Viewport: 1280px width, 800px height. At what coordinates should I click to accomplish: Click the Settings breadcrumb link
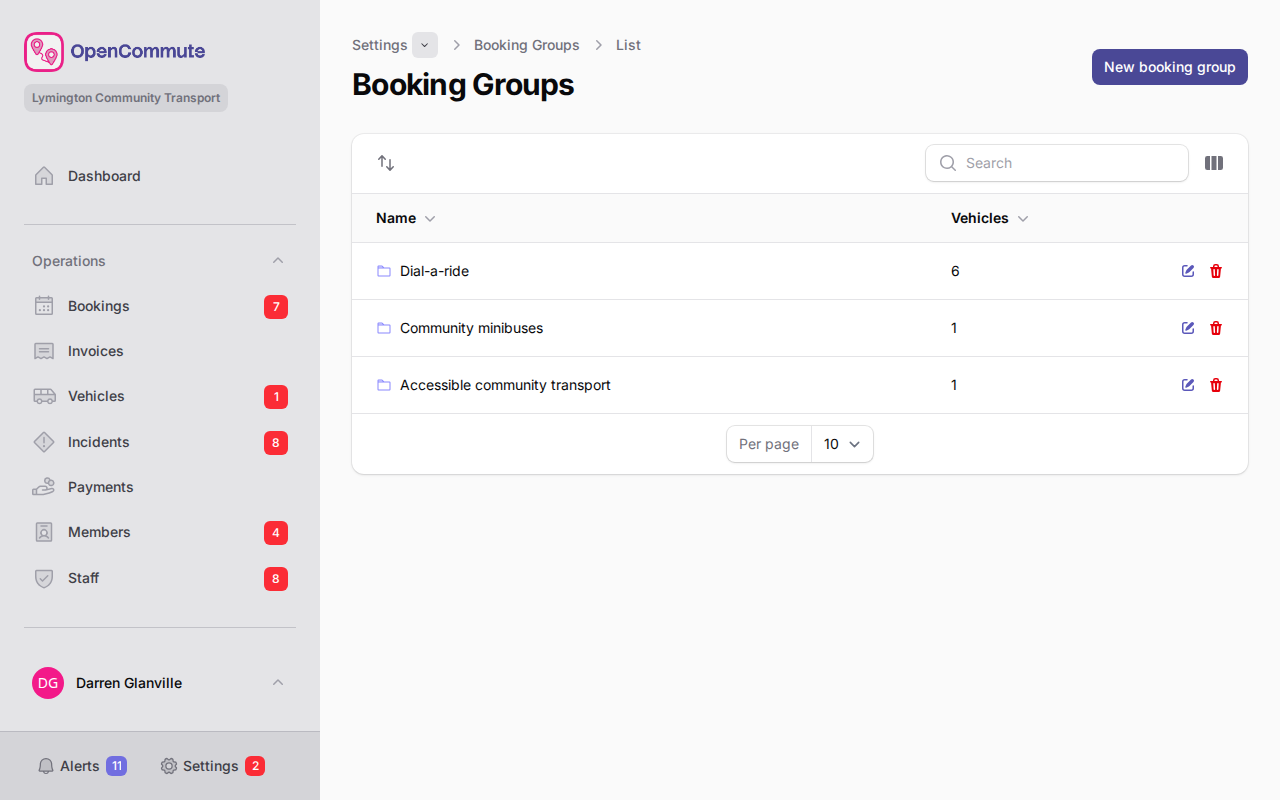coord(380,45)
